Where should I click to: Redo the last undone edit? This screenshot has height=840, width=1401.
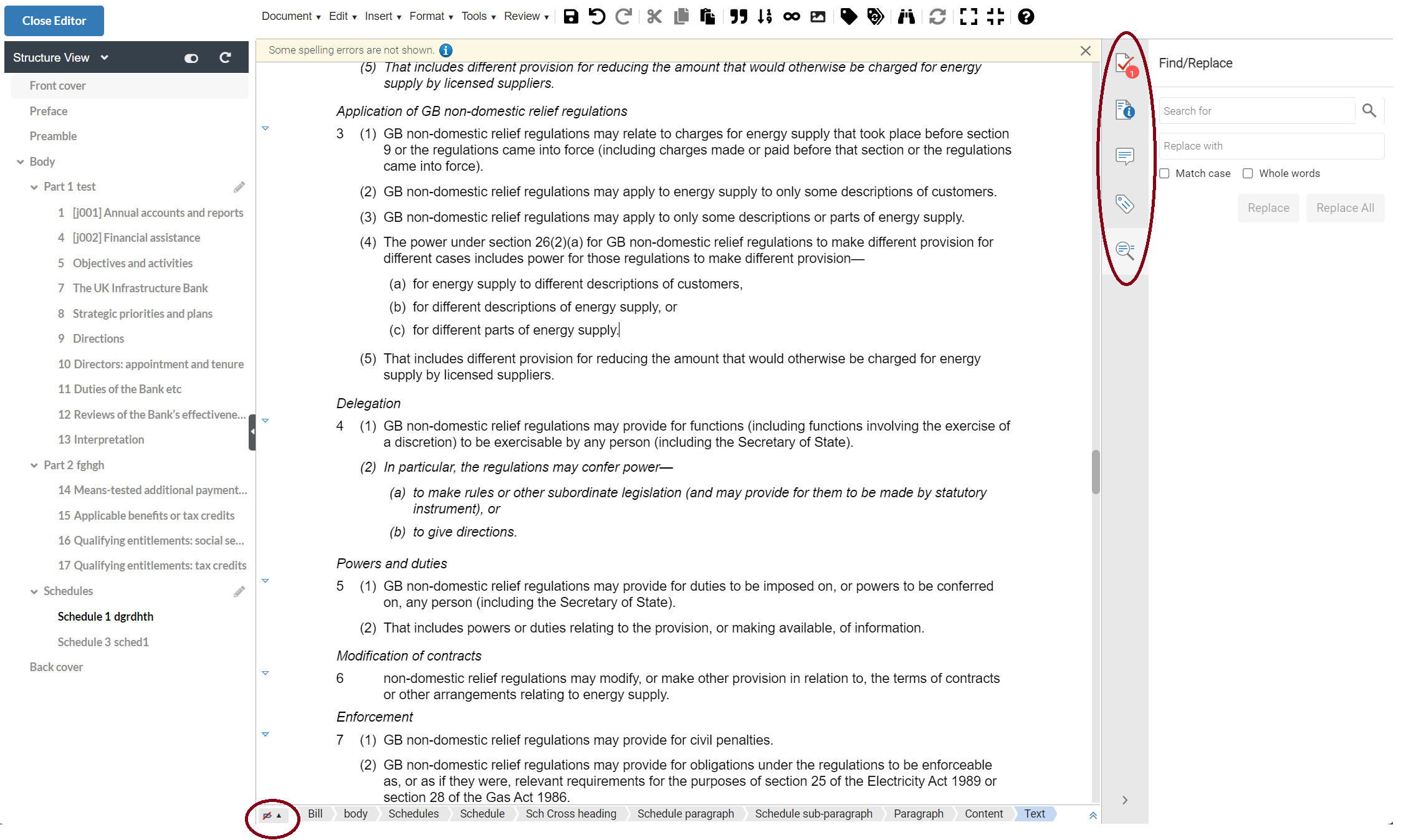624,17
